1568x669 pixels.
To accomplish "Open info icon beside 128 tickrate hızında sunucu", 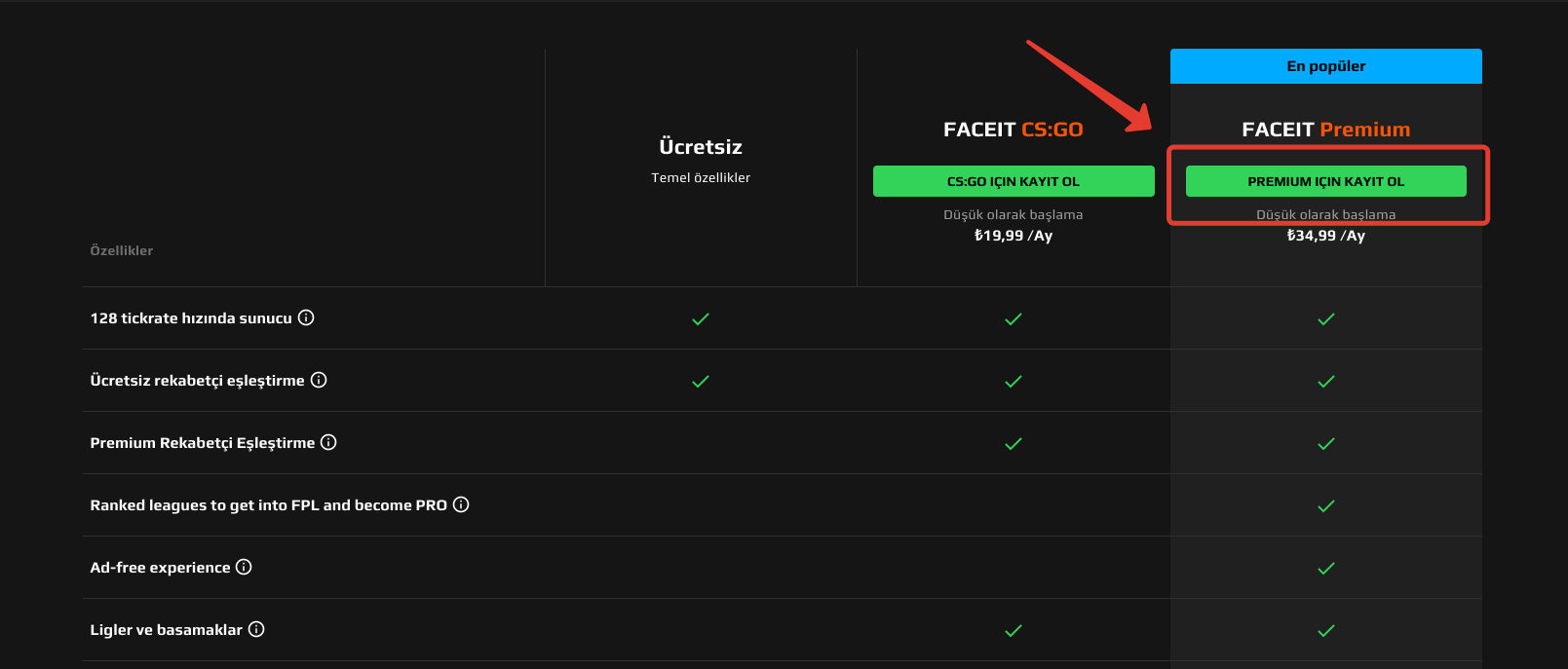I will tap(306, 317).
